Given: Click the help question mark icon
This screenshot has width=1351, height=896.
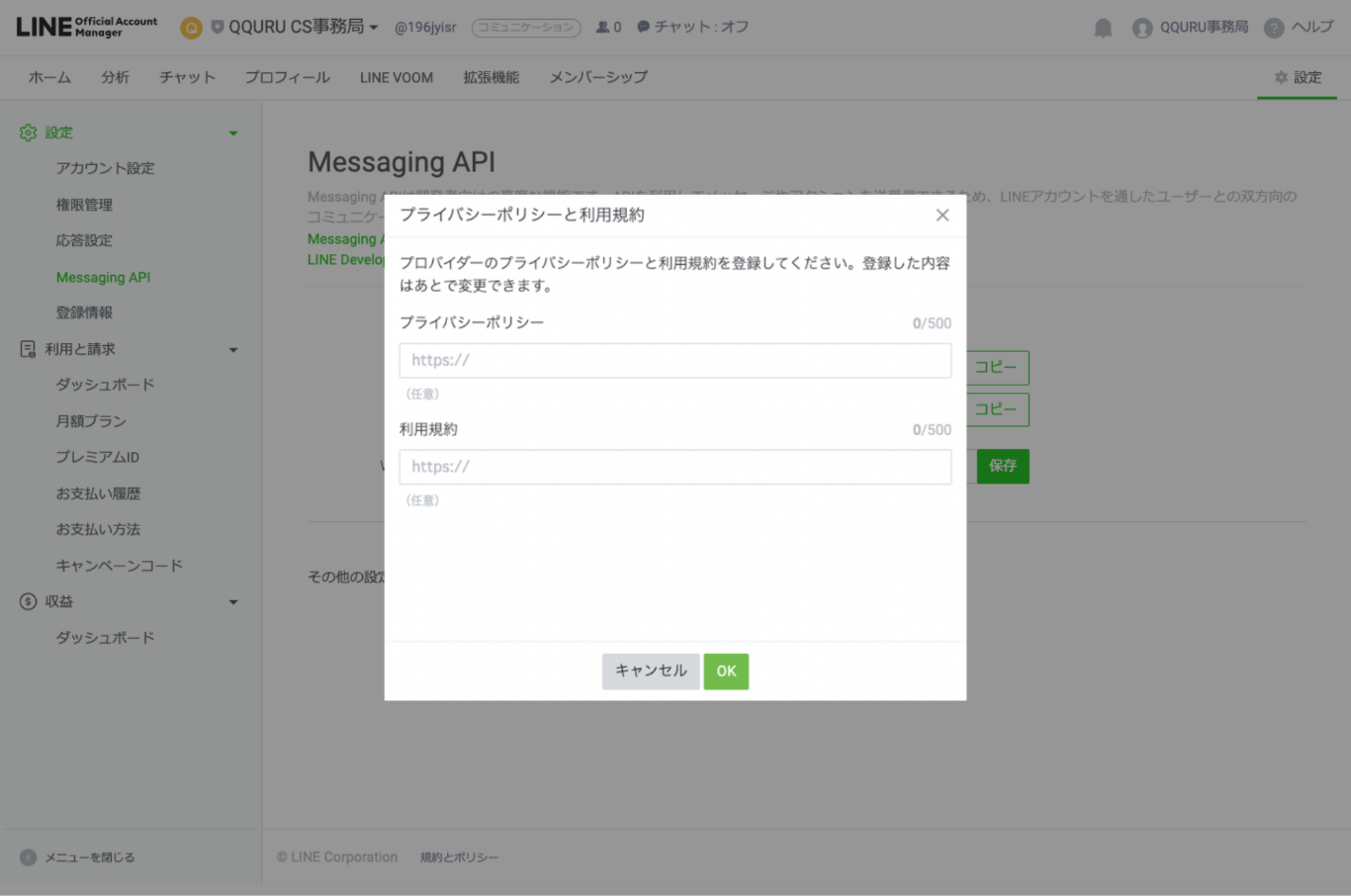Looking at the screenshot, I should 1274,28.
